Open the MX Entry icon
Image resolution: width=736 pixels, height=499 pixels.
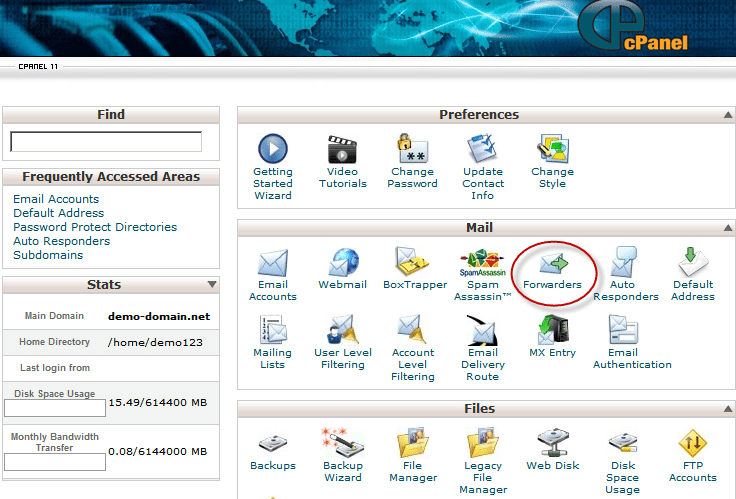tap(553, 330)
